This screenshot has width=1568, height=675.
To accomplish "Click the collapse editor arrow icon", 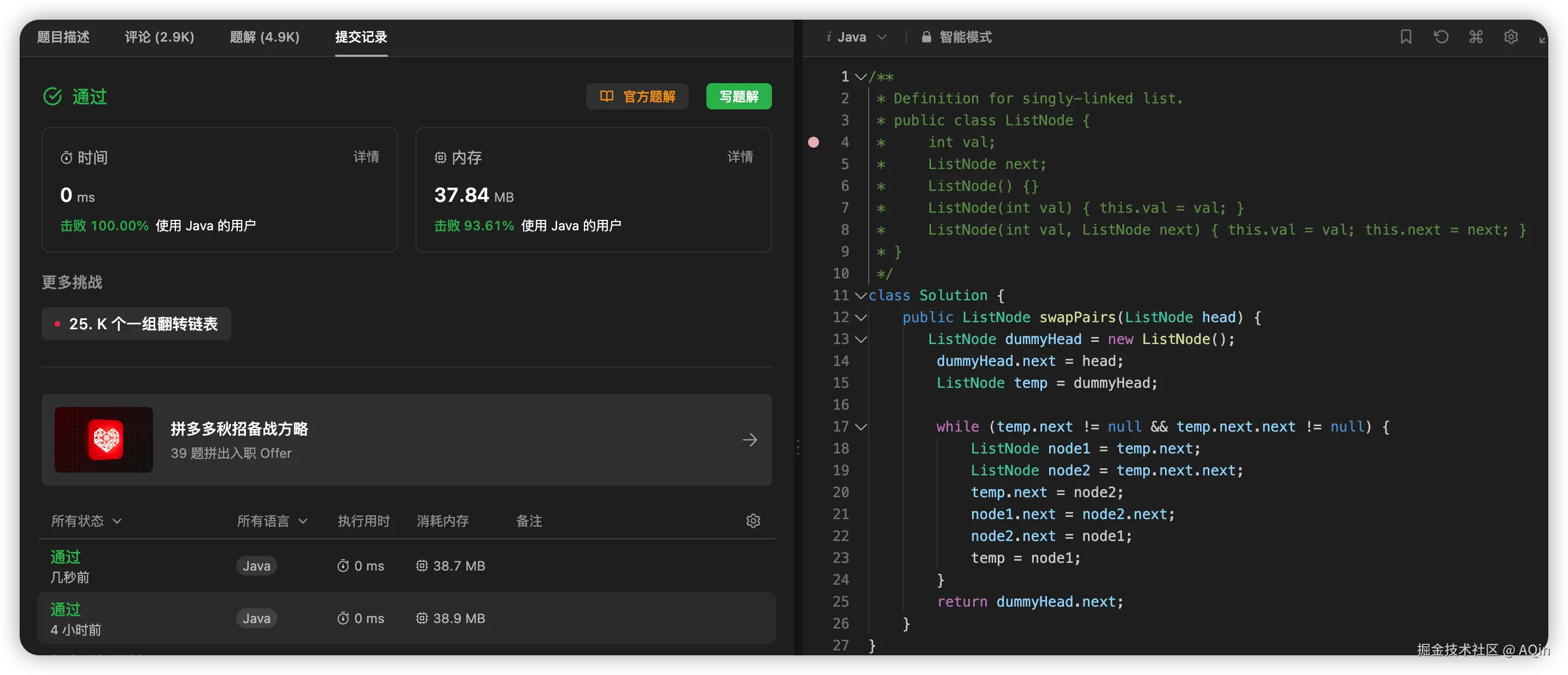I will [1542, 39].
